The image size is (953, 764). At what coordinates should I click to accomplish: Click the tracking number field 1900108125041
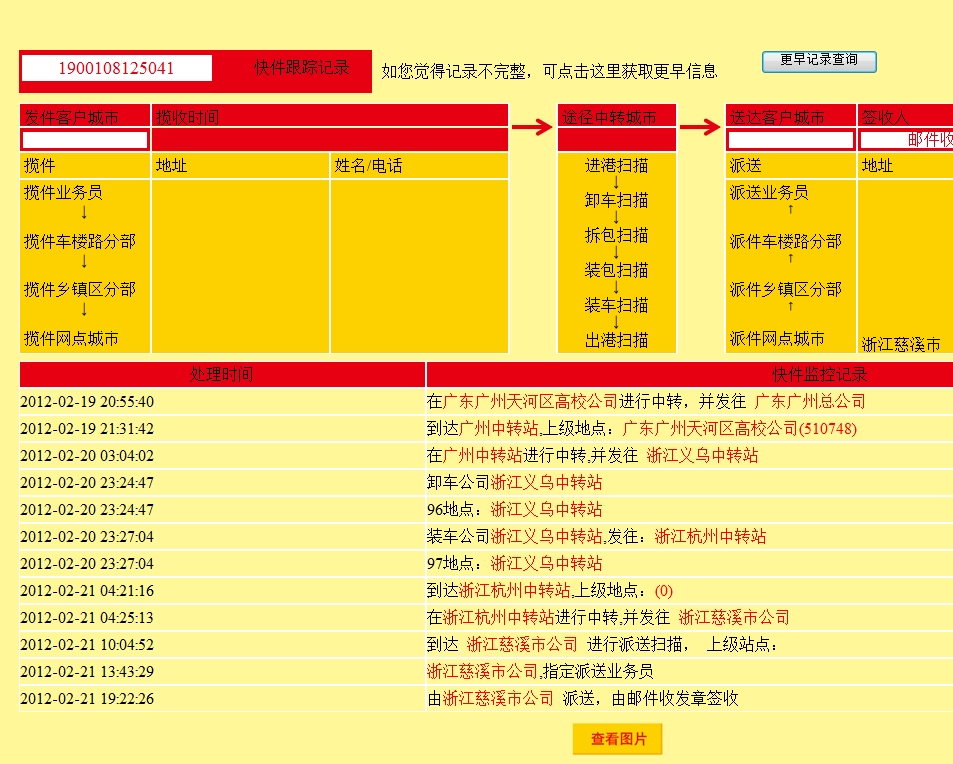(117, 69)
